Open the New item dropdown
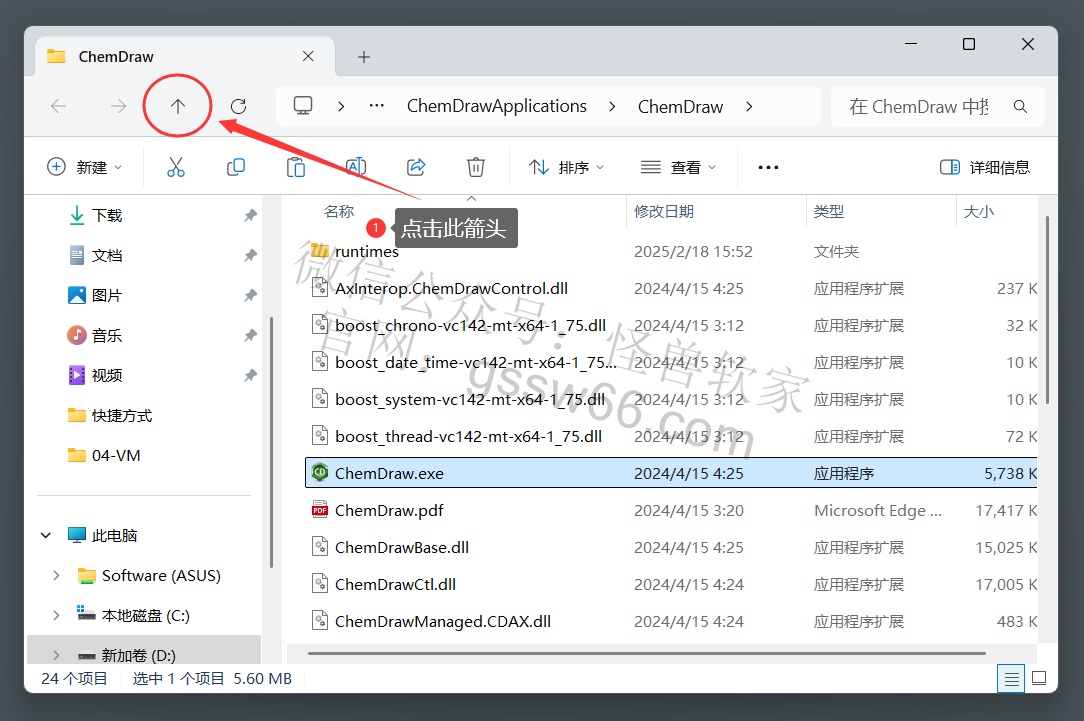The image size is (1084, 721). [x=84, y=167]
